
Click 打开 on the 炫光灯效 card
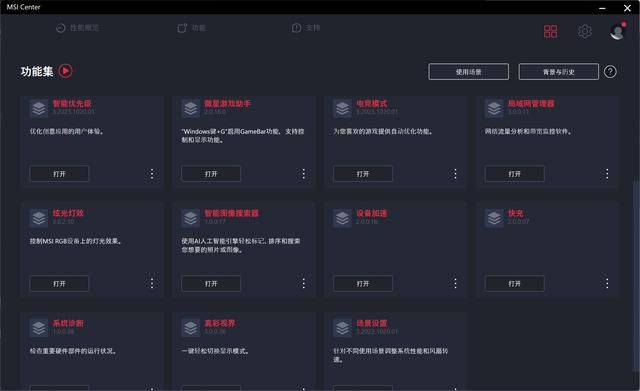point(59,283)
